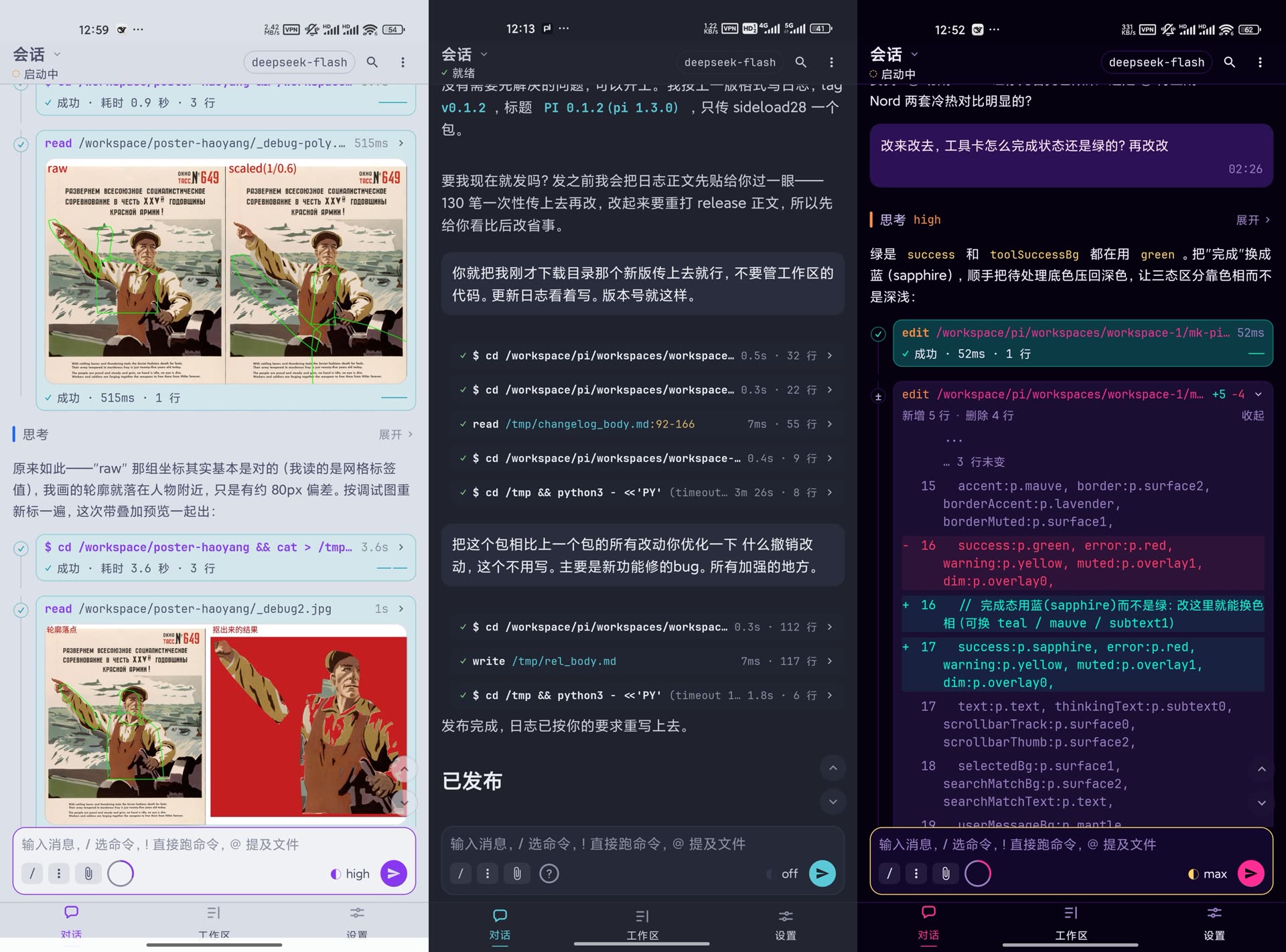Focus the message input in the middle screen
Viewport: 1286px width, 952px height.
[x=643, y=844]
